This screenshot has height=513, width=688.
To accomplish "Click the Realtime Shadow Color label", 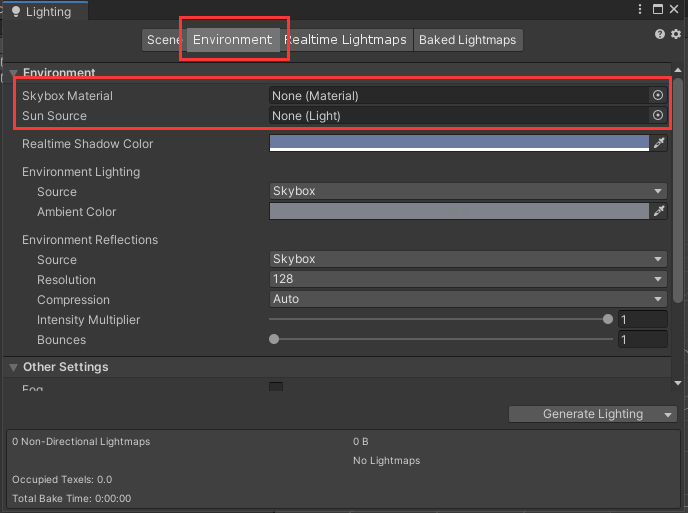I will (x=88, y=143).
